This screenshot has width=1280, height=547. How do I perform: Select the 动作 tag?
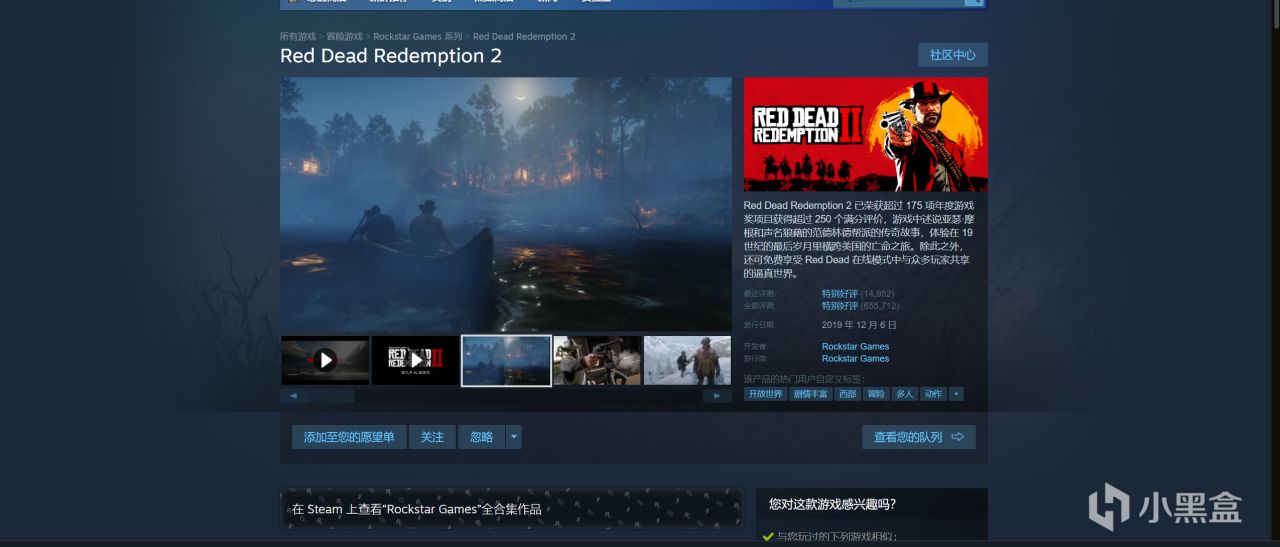[934, 394]
